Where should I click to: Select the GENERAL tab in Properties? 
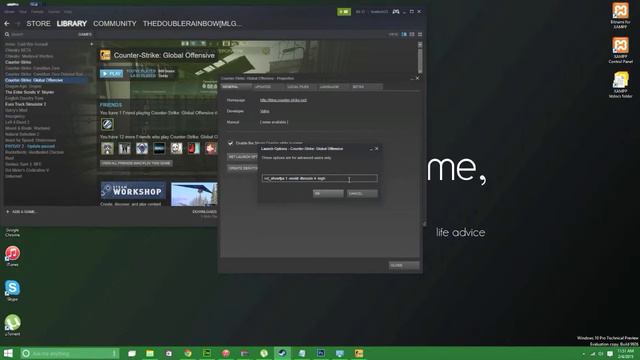click(x=236, y=87)
